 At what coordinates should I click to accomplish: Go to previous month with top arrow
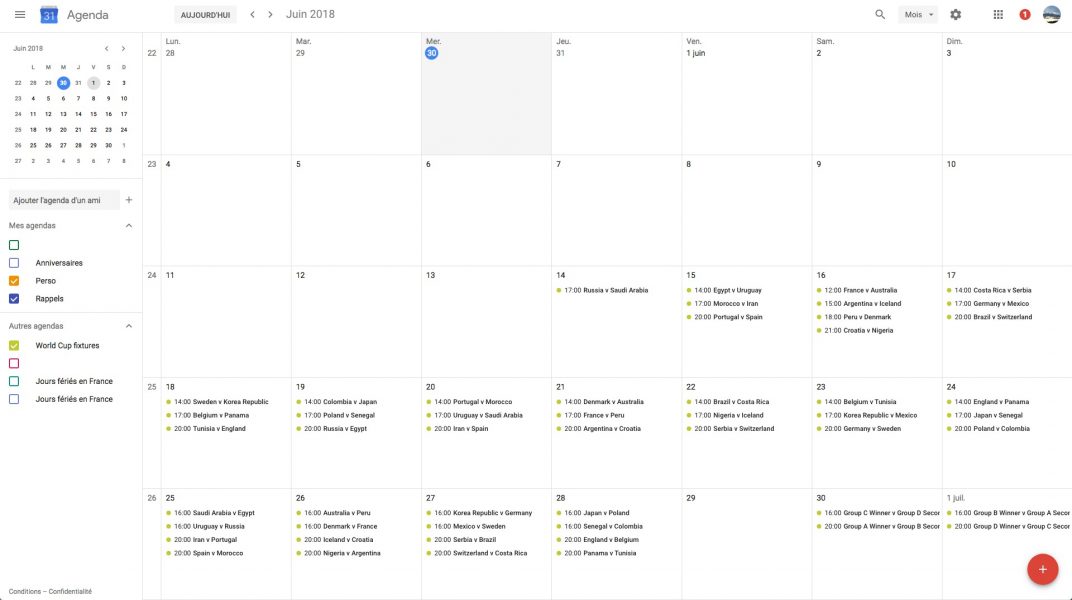point(252,14)
